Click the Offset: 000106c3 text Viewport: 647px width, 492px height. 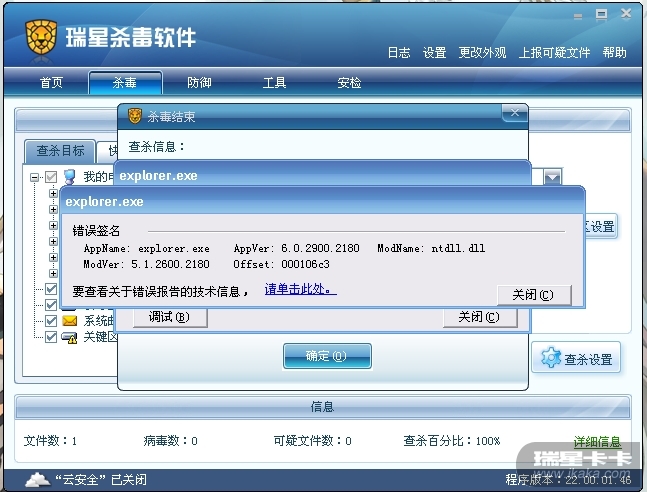pyautogui.click(x=281, y=264)
